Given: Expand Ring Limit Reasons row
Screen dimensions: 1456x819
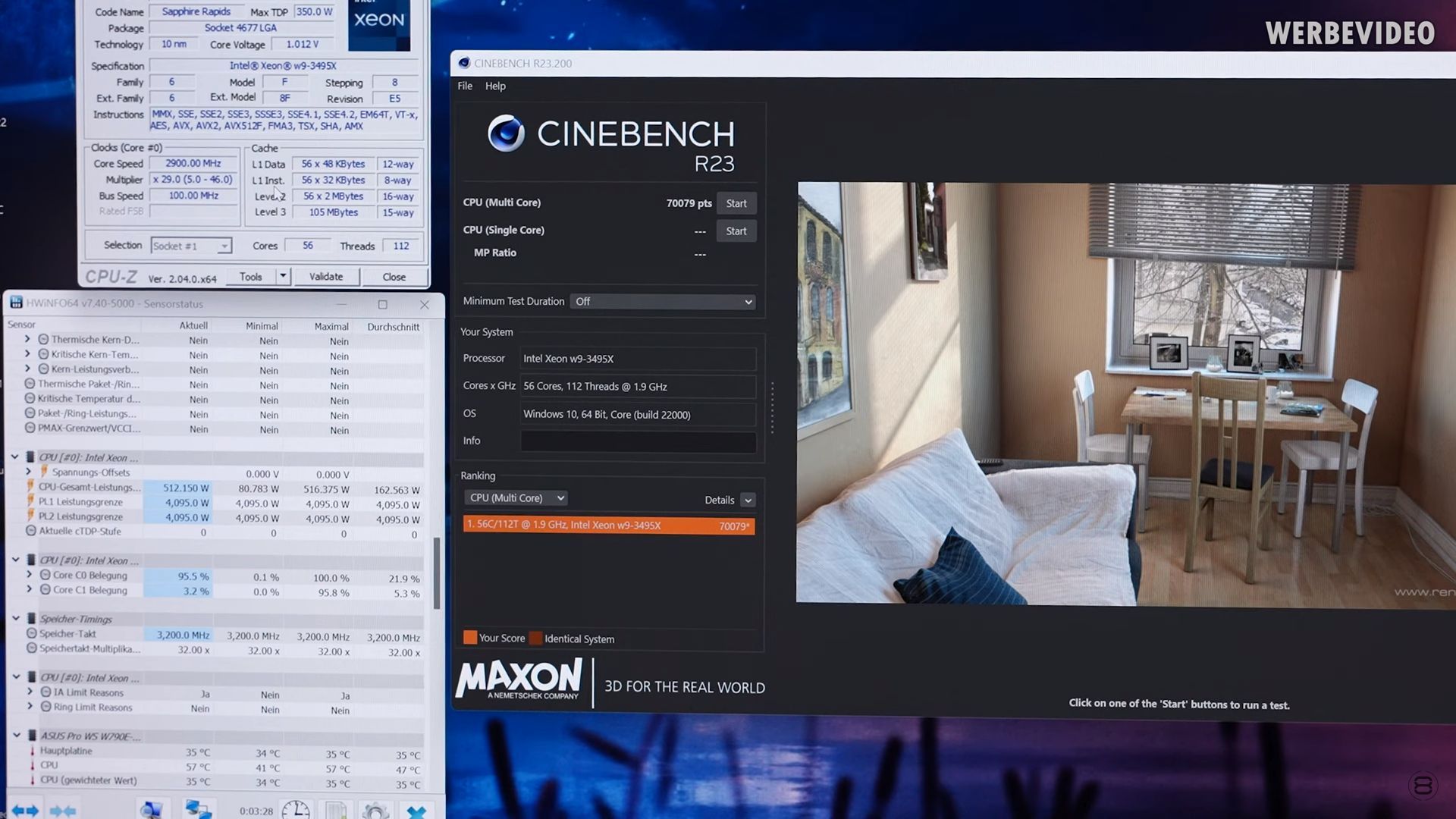Looking at the screenshot, I should coord(30,707).
